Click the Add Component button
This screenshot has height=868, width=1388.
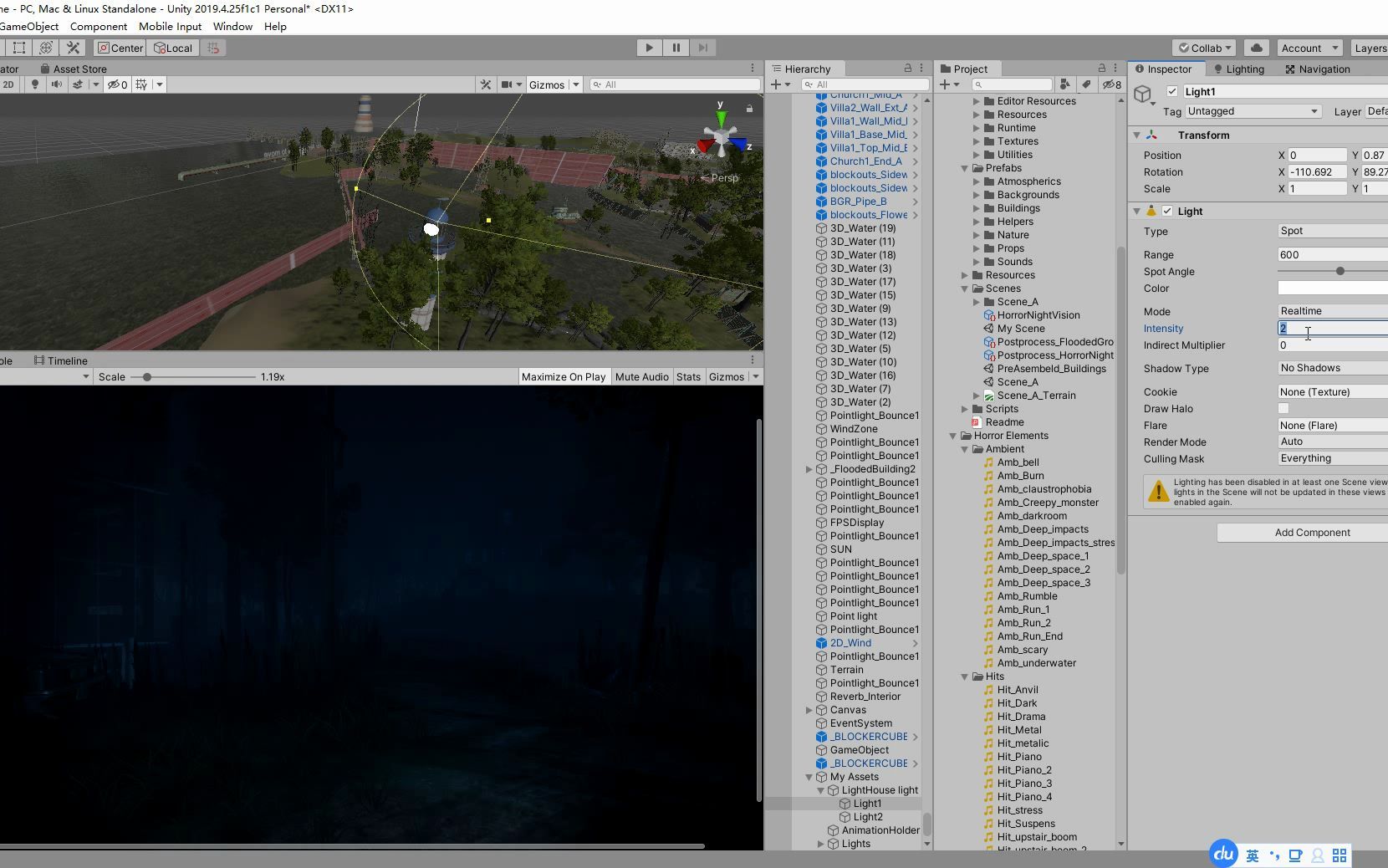(x=1314, y=533)
